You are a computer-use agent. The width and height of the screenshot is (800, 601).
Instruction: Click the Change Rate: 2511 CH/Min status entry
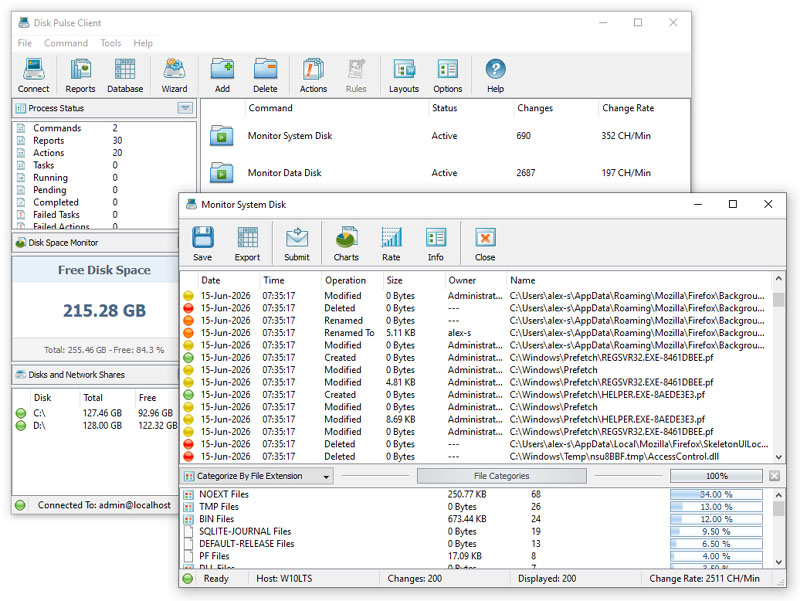[x=704, y=579]
